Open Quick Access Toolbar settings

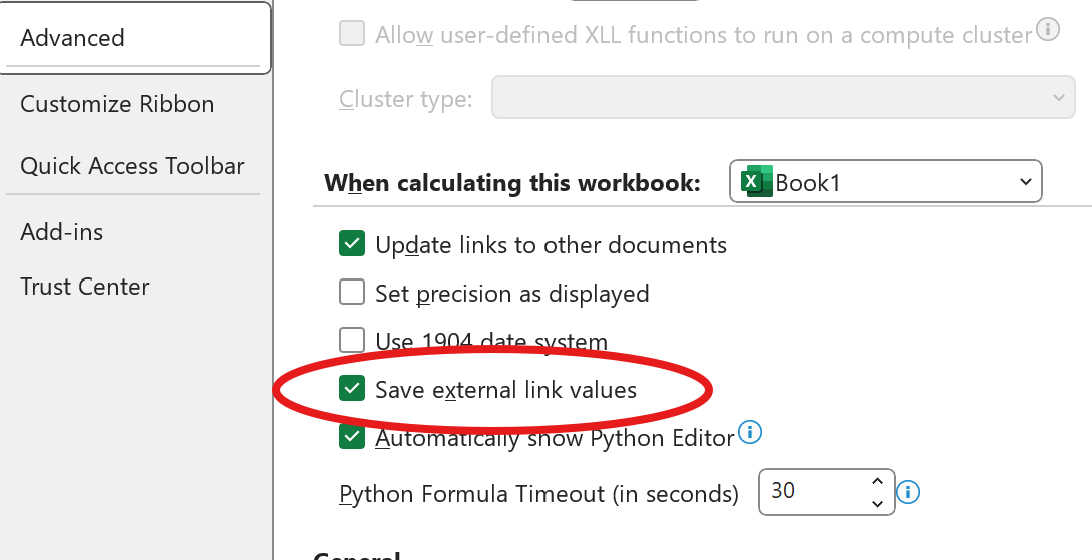(132, 166)
